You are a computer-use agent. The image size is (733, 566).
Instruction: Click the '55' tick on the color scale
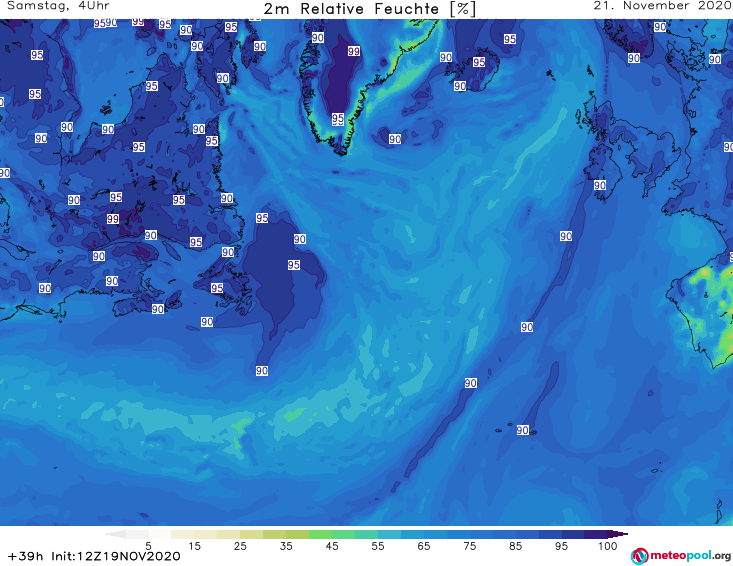378,546
